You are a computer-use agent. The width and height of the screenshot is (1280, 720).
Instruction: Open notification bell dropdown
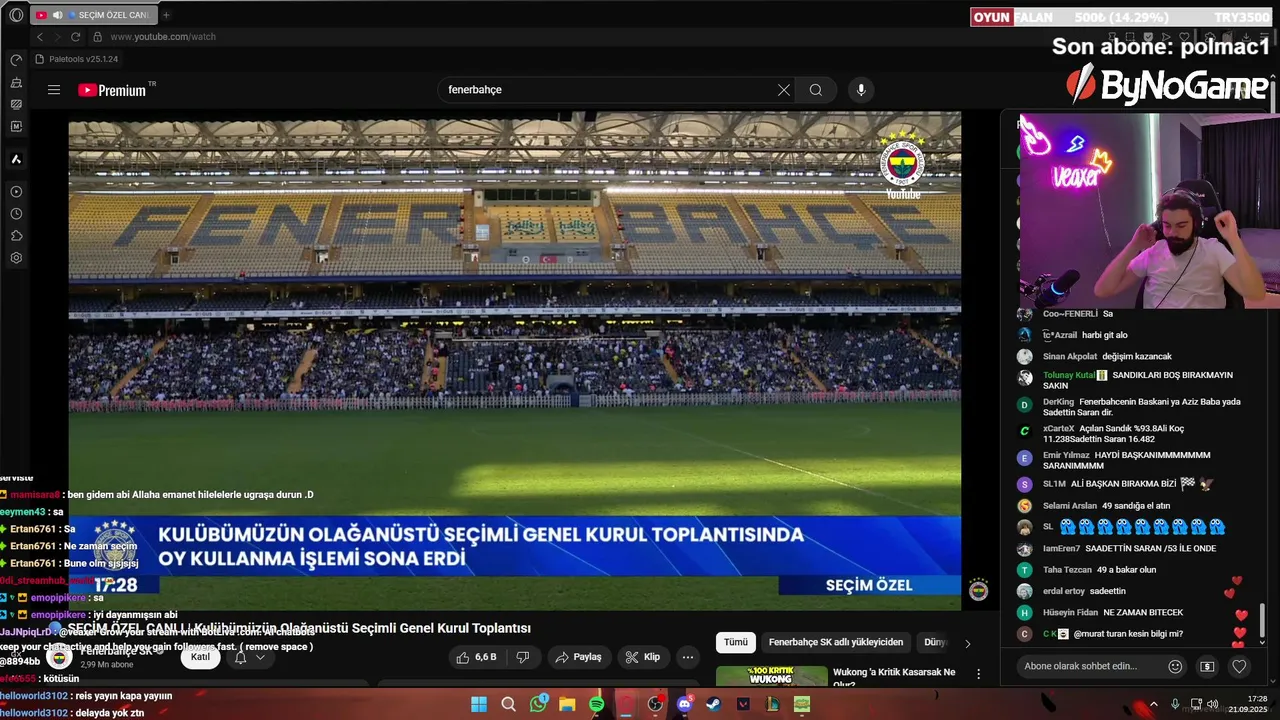click(x=250, y=657)
